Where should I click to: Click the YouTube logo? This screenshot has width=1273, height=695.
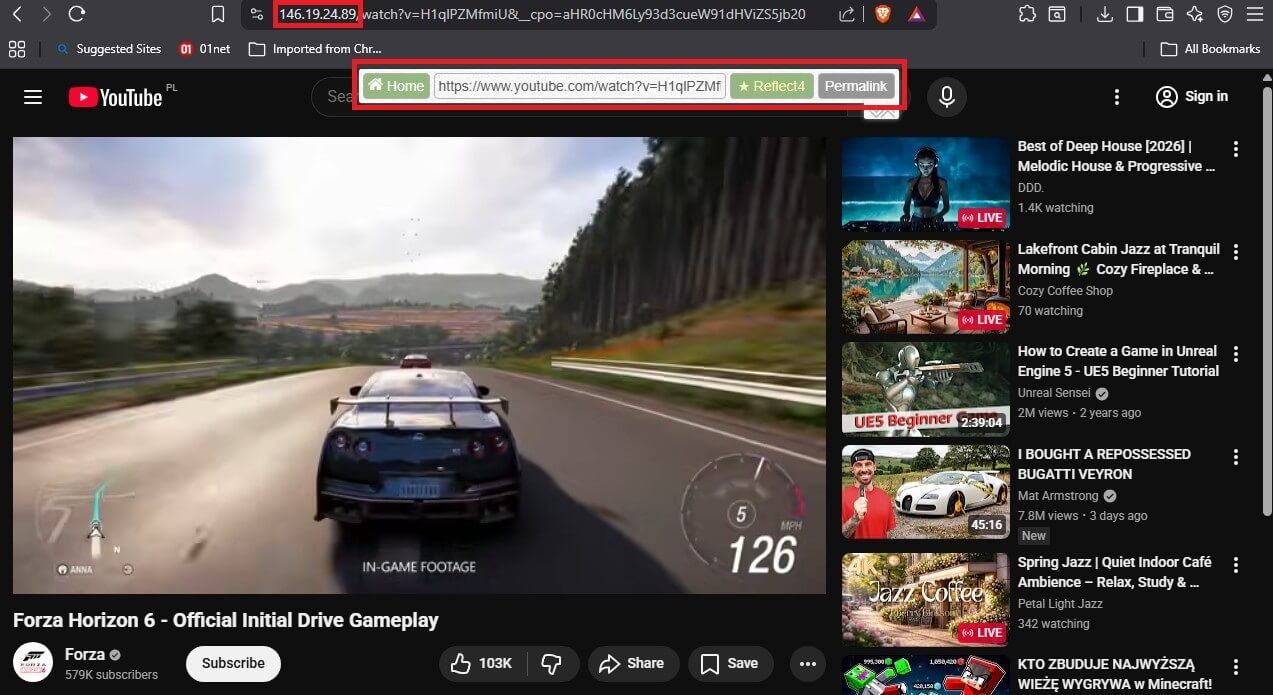point(115,96)
